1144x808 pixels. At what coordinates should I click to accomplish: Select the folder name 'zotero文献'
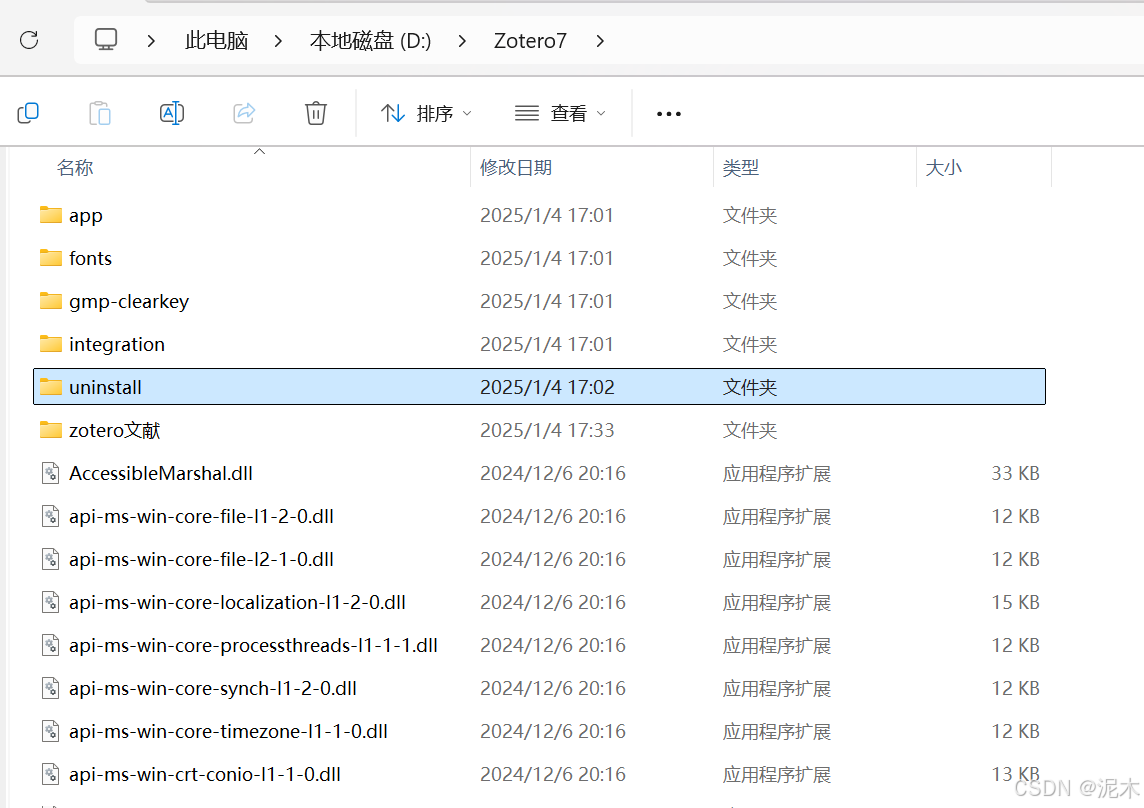(115, 430)
